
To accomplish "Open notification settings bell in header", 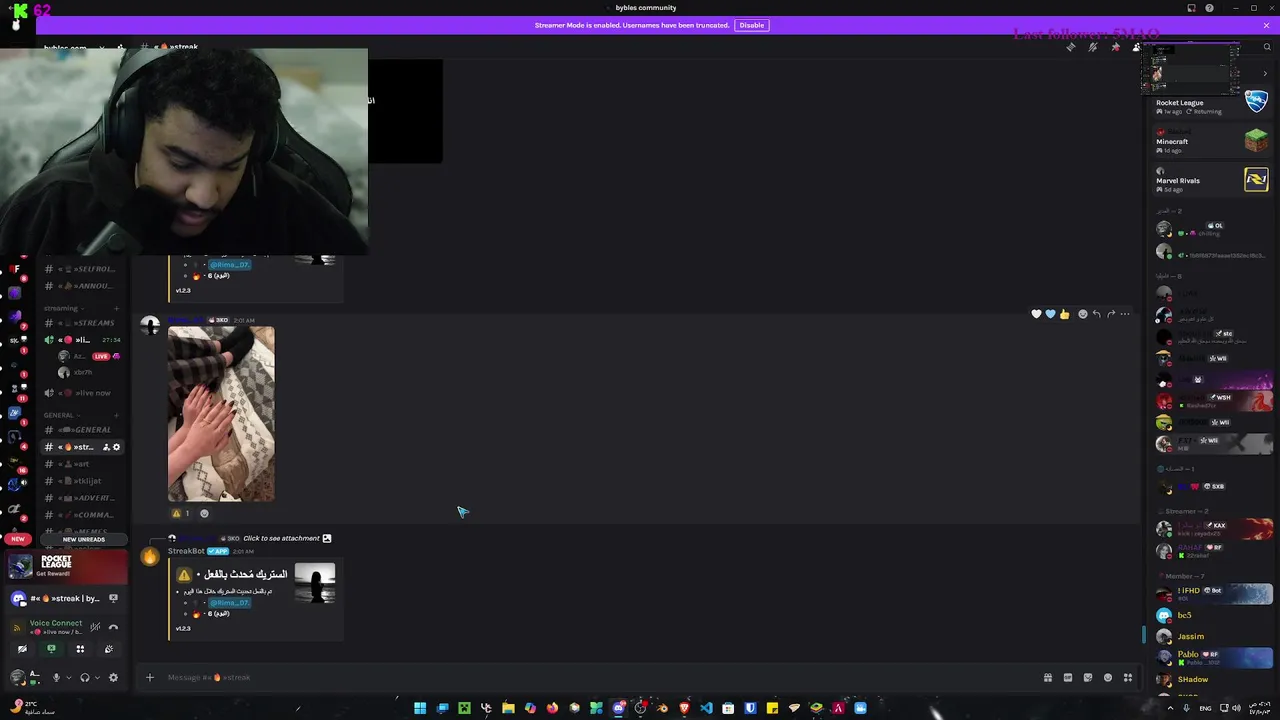I will pos(1093,47).
